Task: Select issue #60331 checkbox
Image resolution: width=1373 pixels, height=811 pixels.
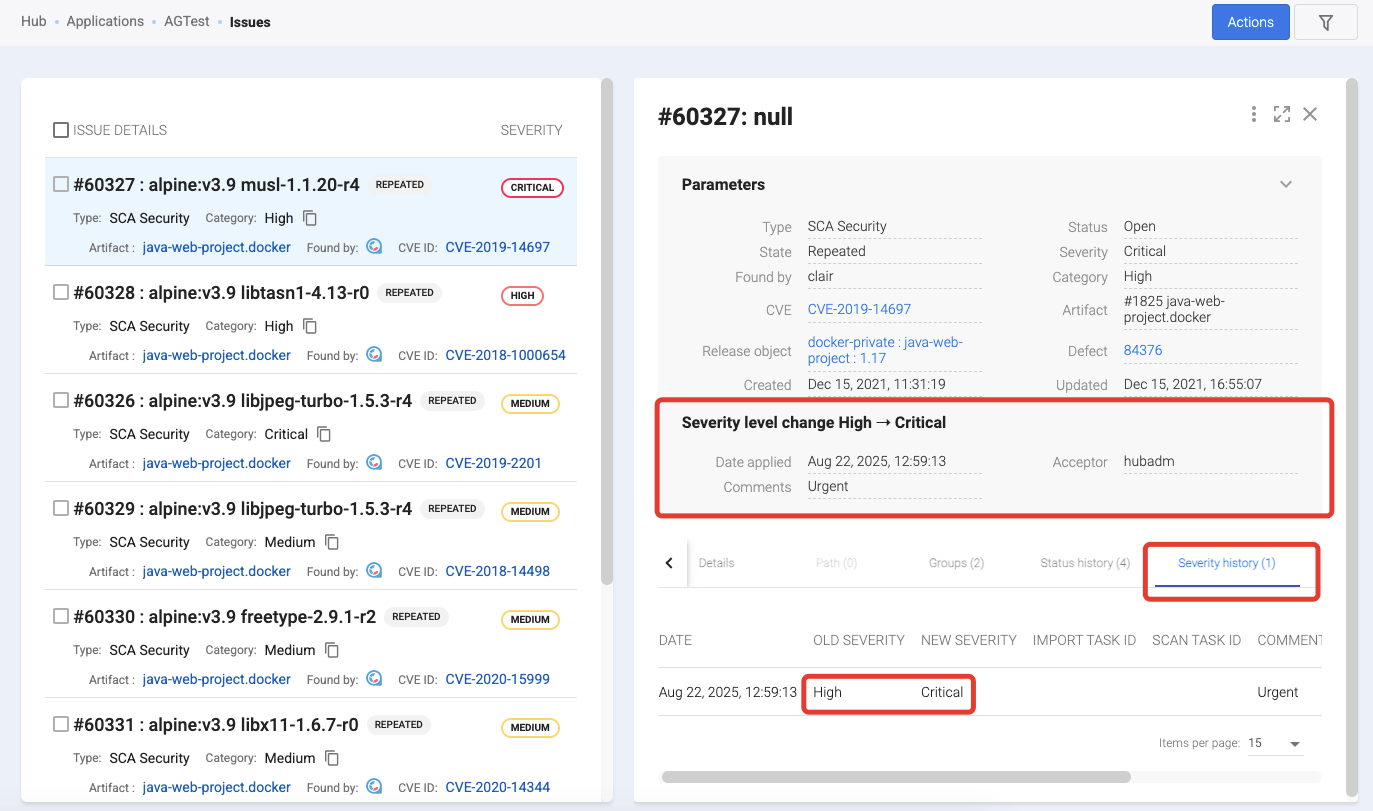Action: pyautogui.click(x=61, y=724)
